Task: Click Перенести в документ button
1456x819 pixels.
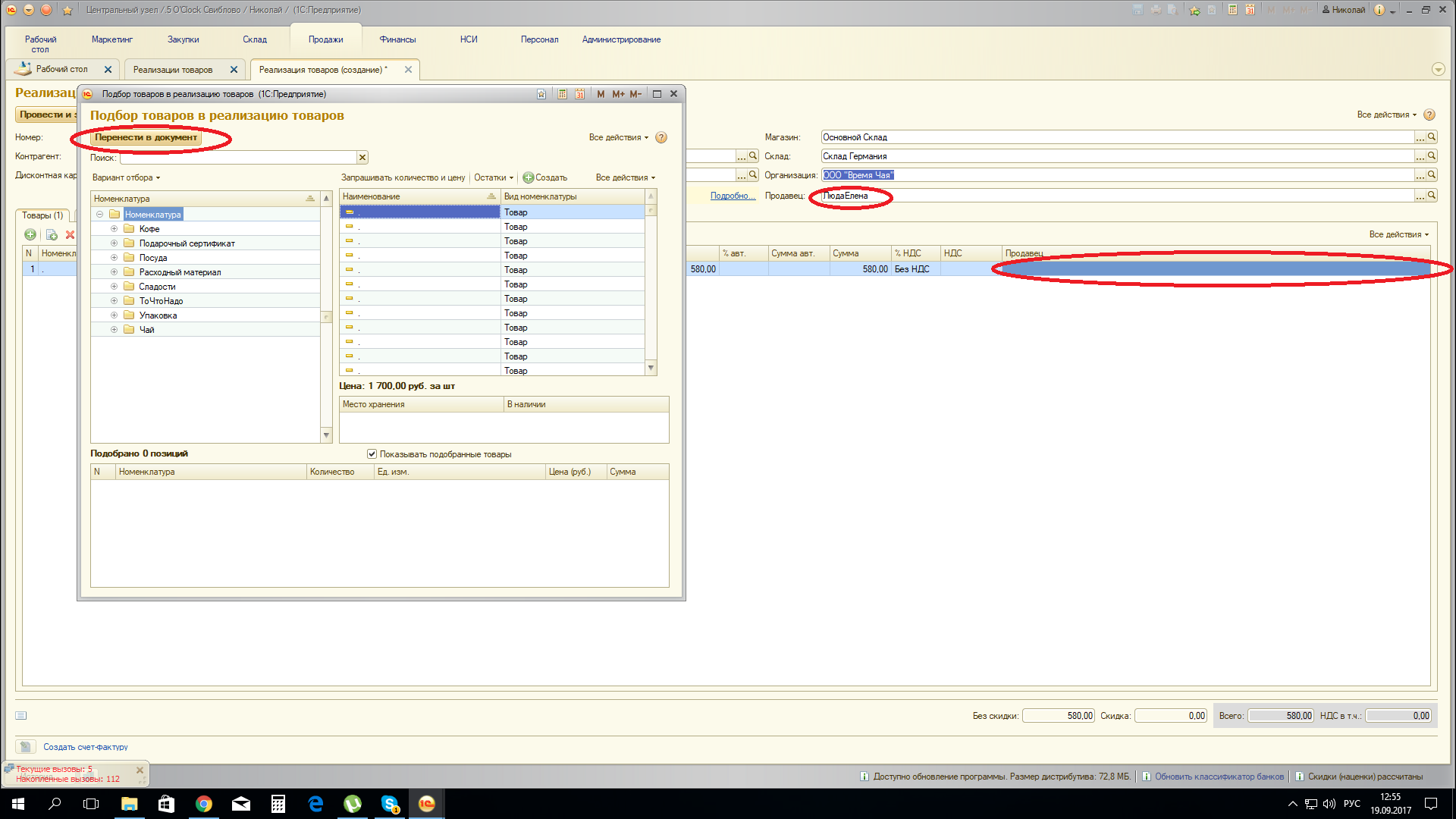Action: click(146, 137)
